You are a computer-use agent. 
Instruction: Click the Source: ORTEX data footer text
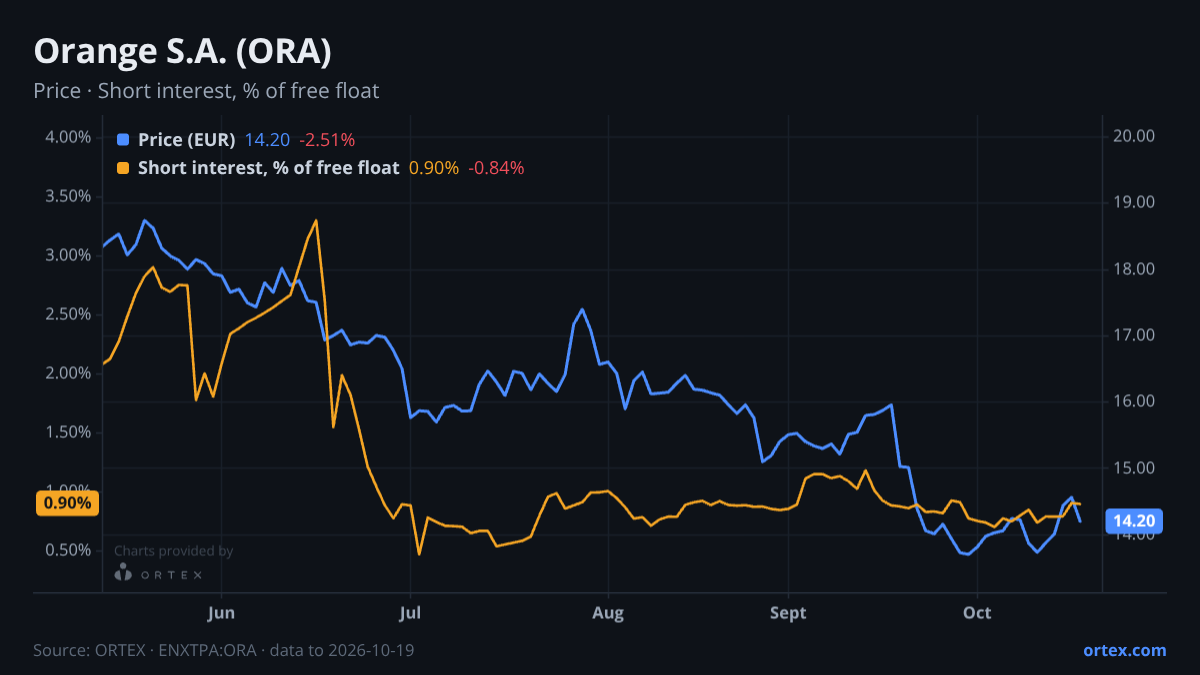224,650
